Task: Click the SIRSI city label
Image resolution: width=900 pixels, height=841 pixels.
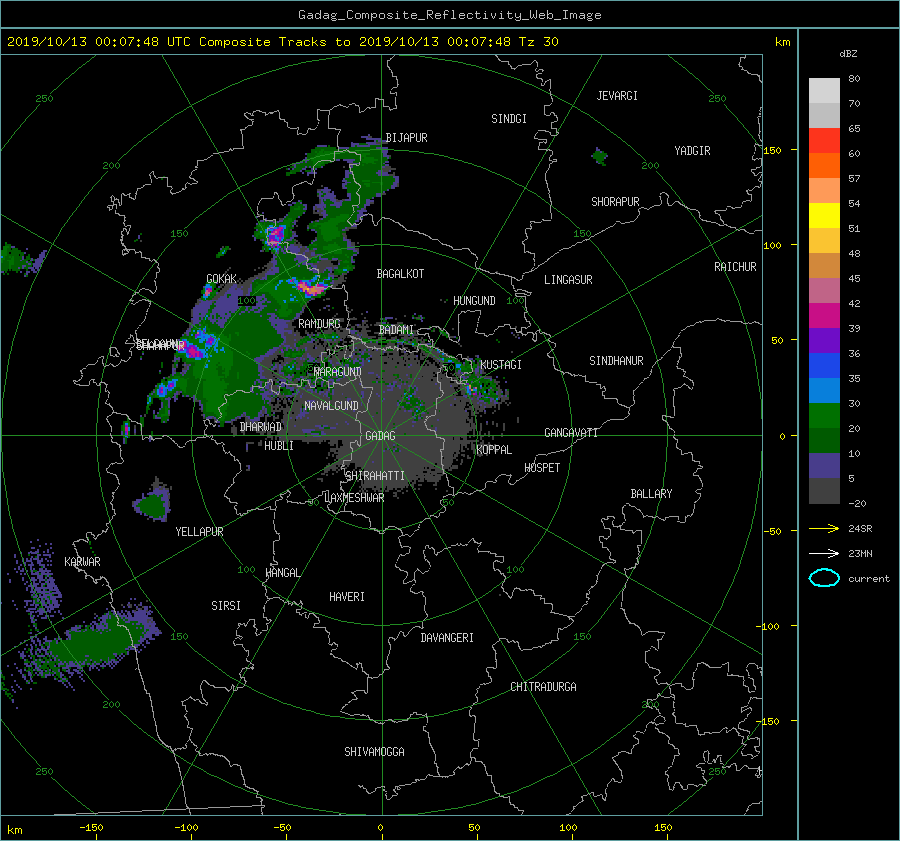Action: pyautogui.click(x=226, y=606)
